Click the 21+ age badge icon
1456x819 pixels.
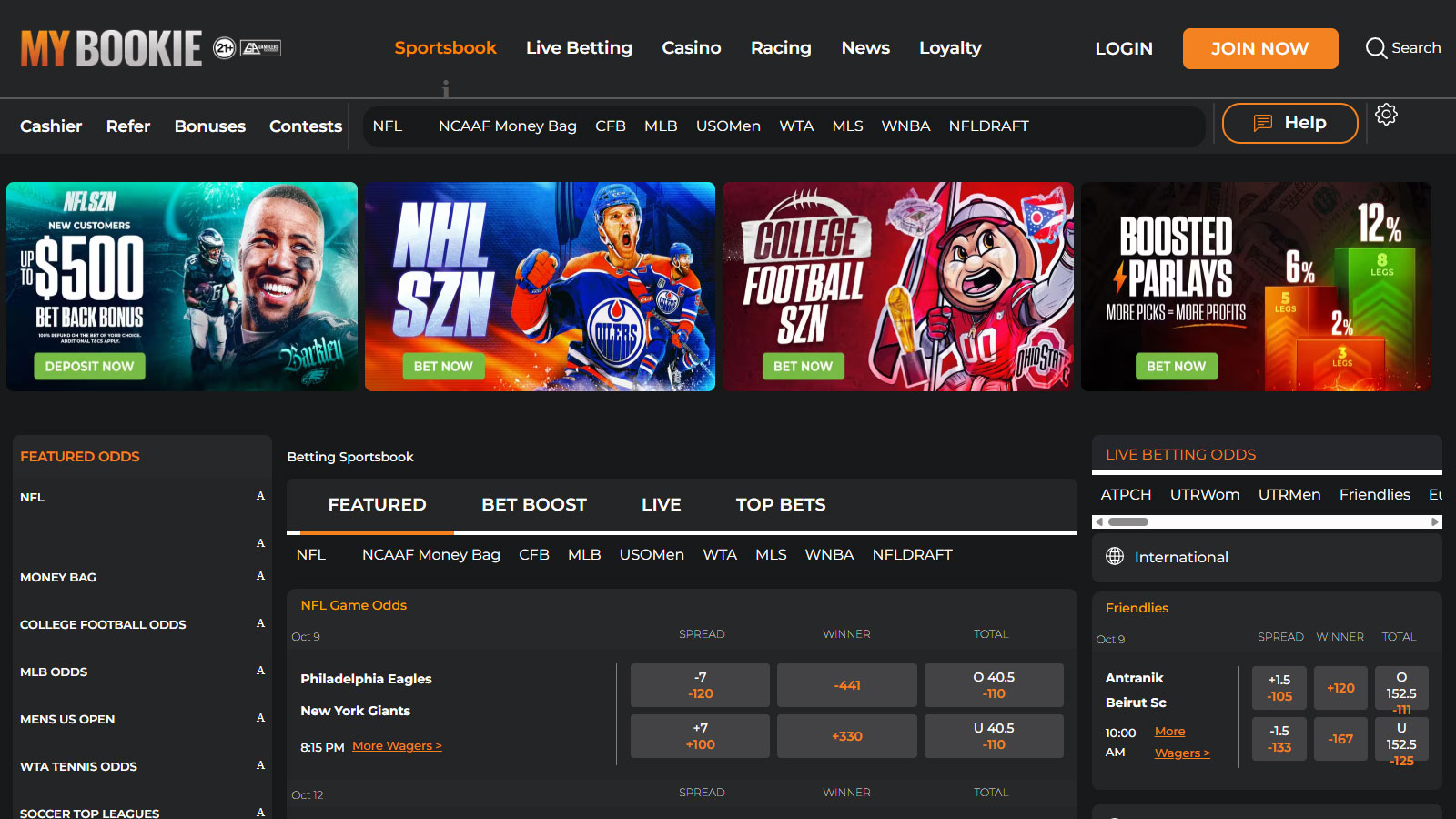(224, 48)
